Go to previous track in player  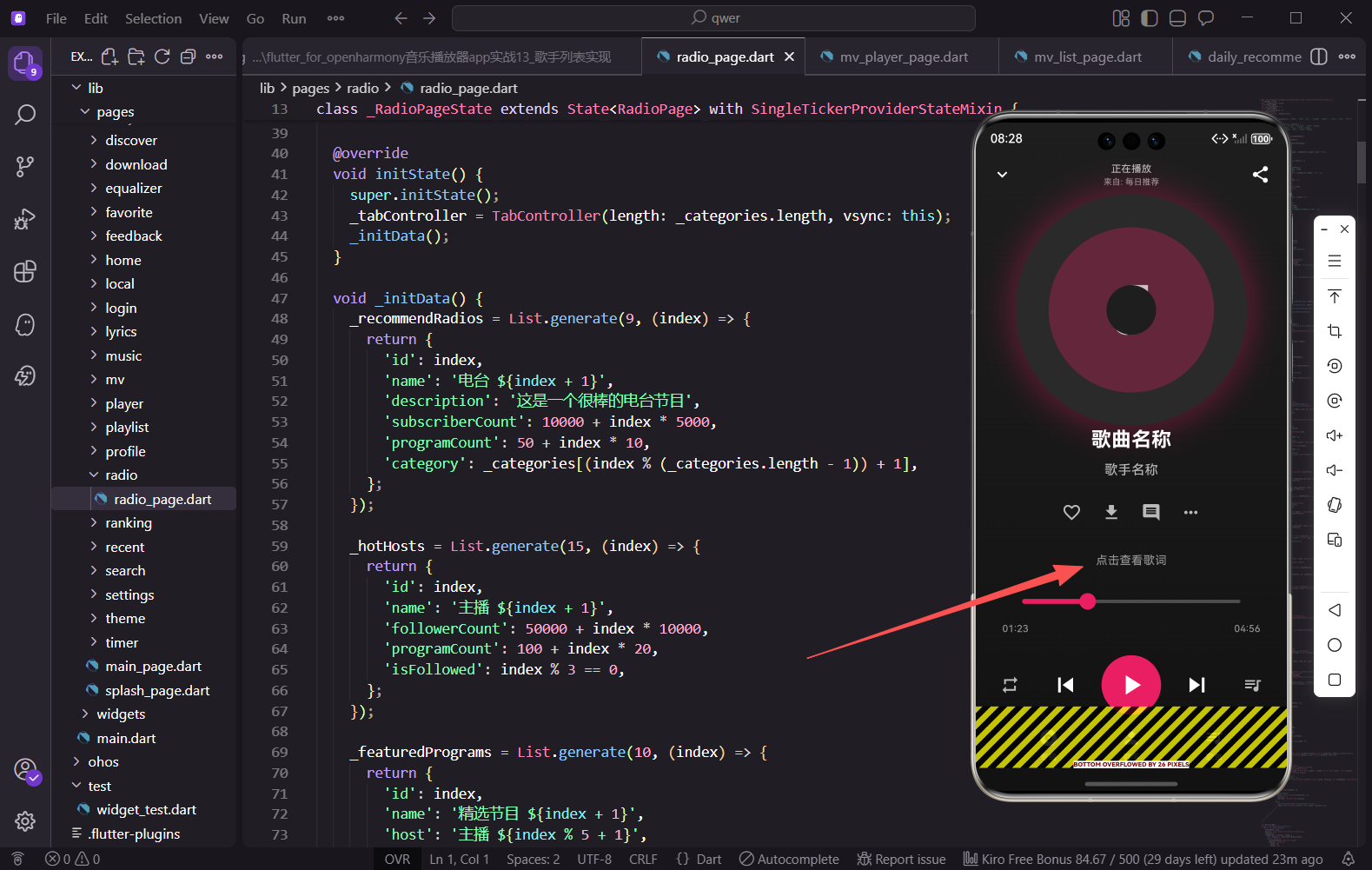click(x=1065, y=685)
